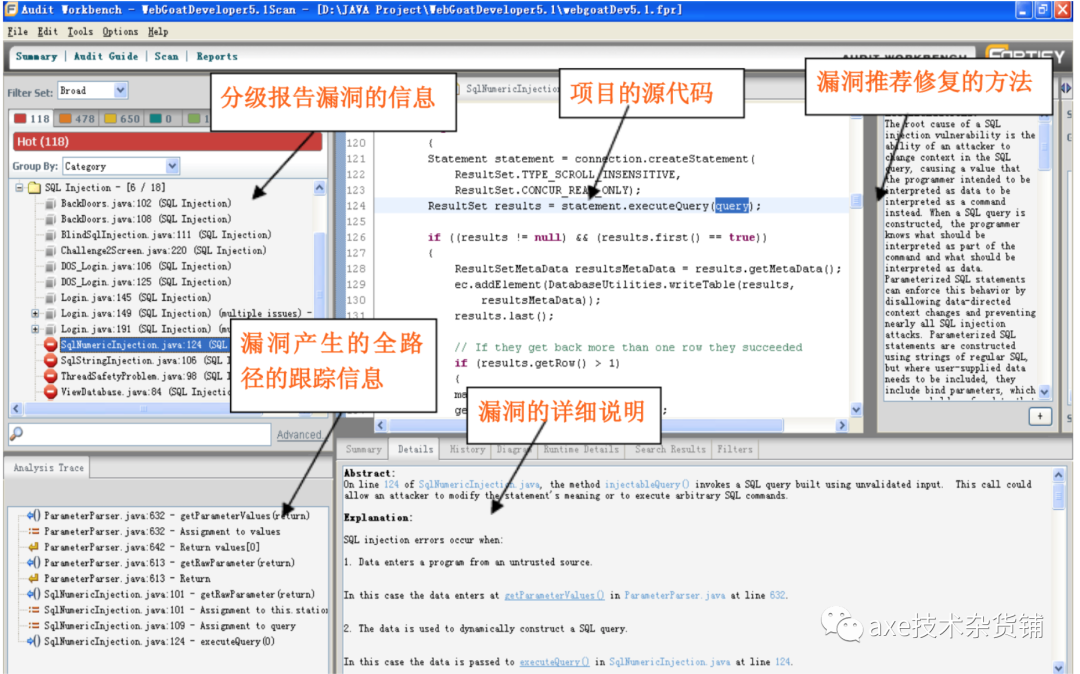Click highlighted query variable on line 124

coord(731,206)
